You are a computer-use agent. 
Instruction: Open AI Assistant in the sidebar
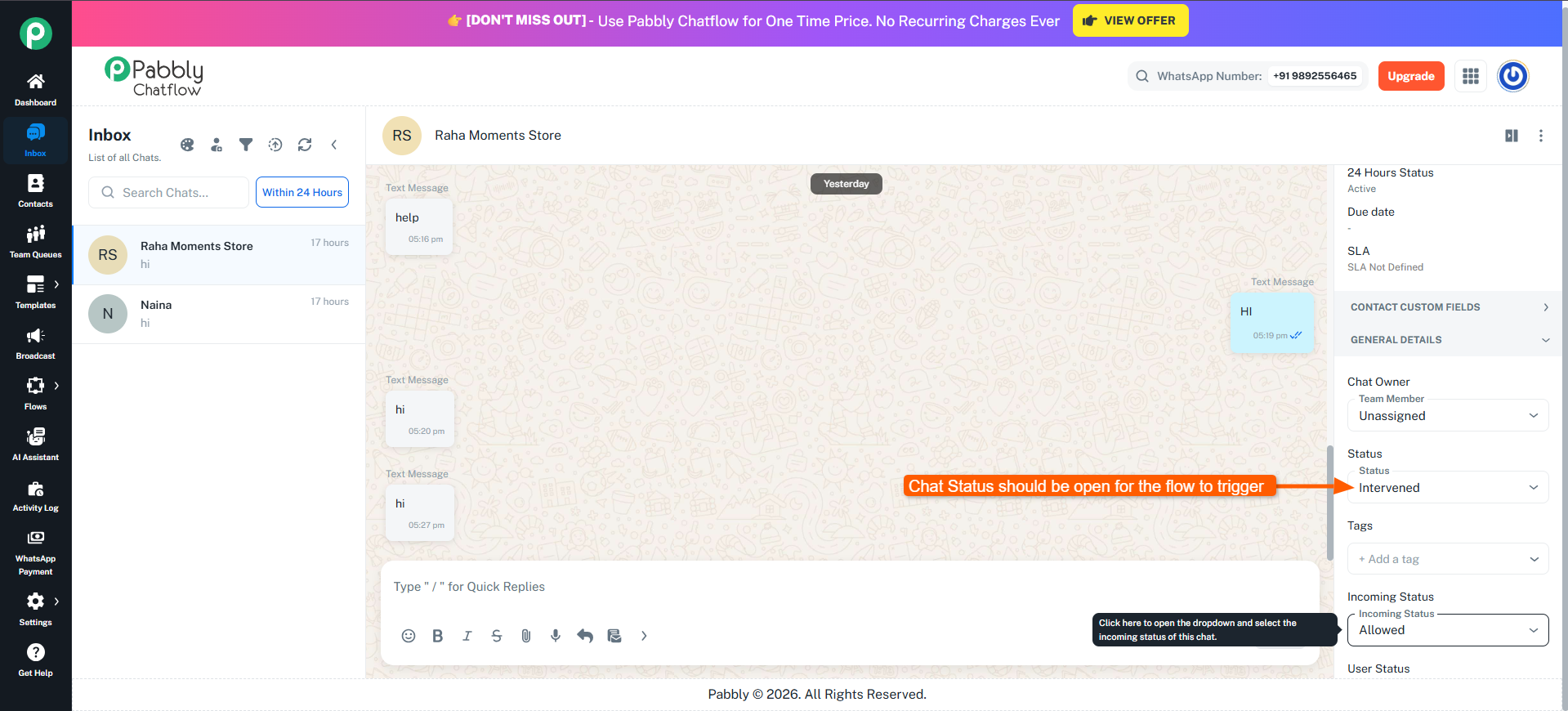click(35, 445)
